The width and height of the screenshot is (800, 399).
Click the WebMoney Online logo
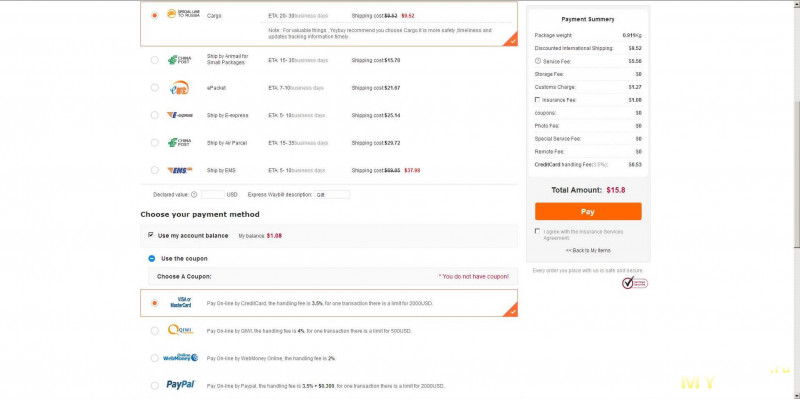pos(181,358)
